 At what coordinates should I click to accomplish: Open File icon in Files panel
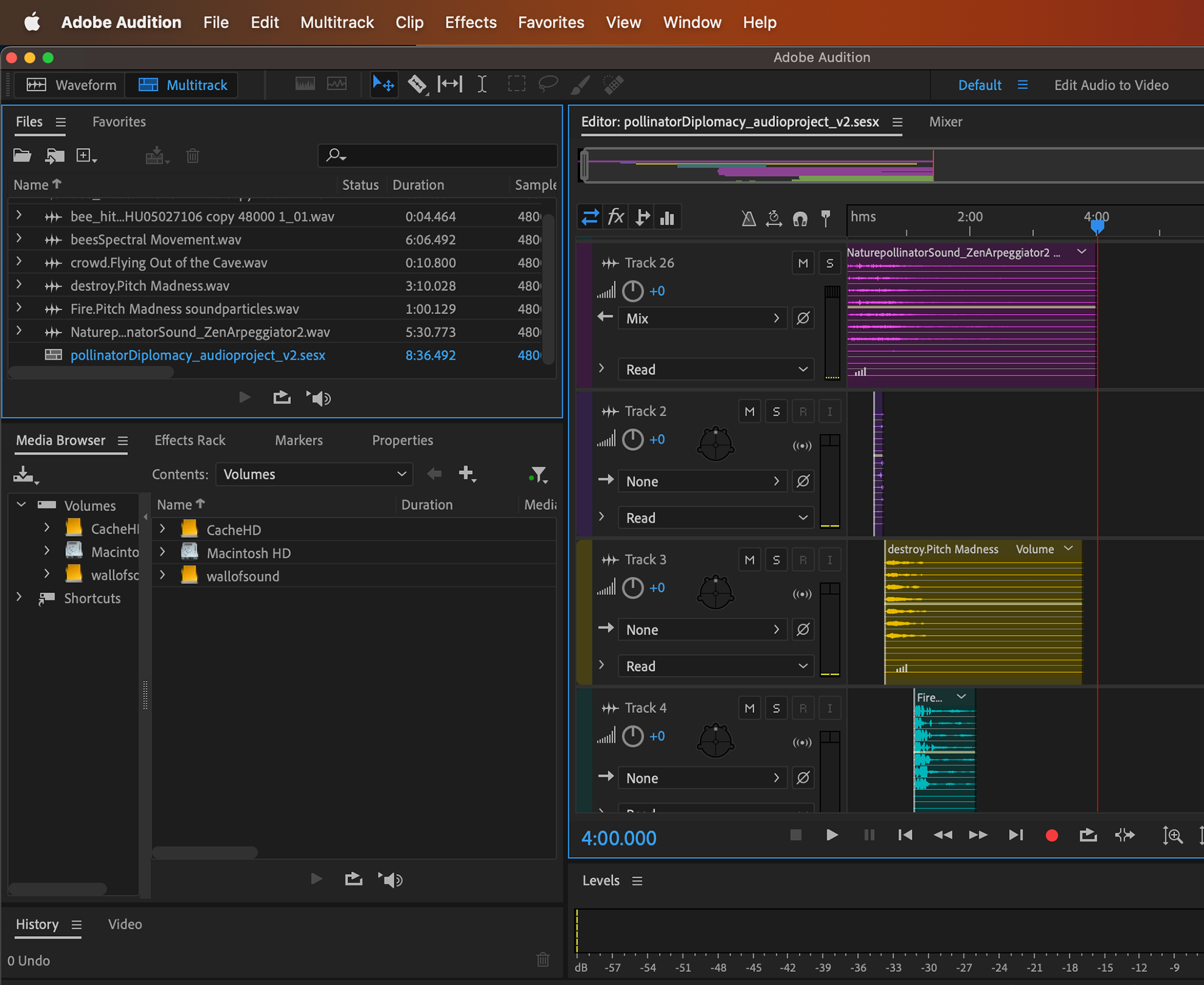(x=23, y=155)
